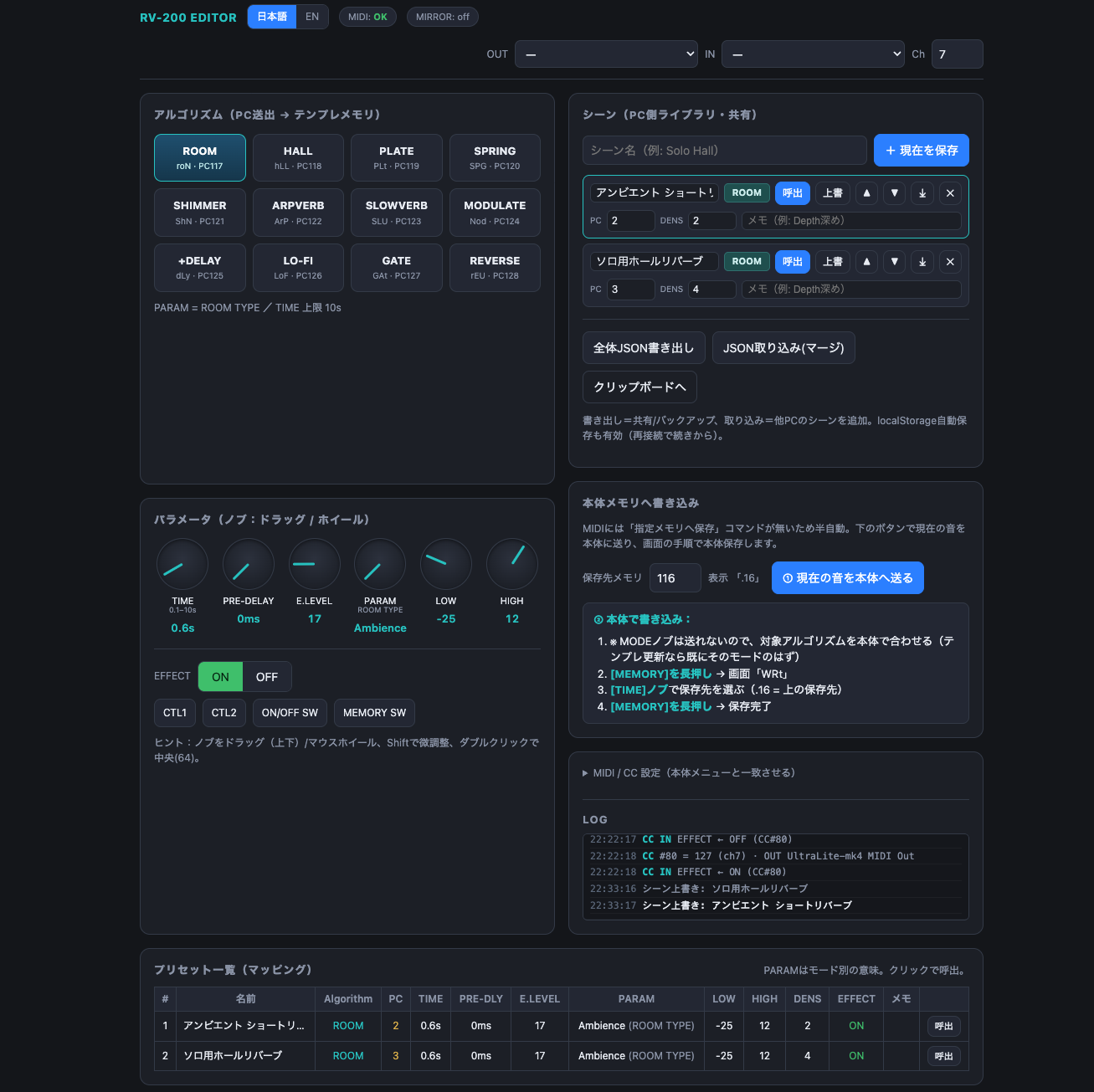Select the LO-FI algorithm
Viewport: 1094px width, 1092px height.
(298, 268)
